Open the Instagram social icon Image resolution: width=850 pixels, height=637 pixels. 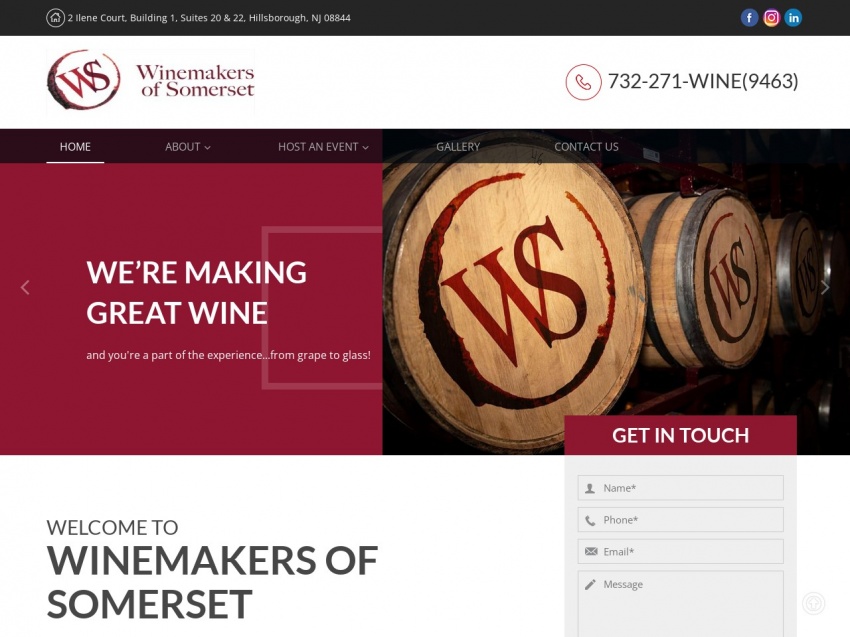771,18
